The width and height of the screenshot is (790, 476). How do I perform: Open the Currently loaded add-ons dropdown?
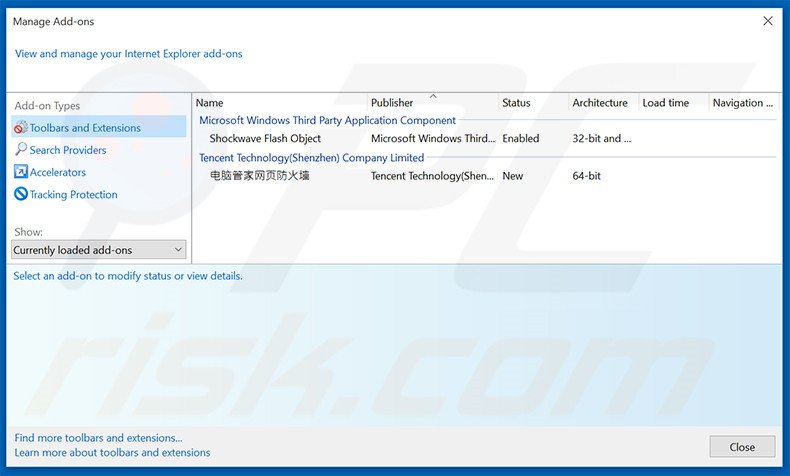(x=99, y=250)
